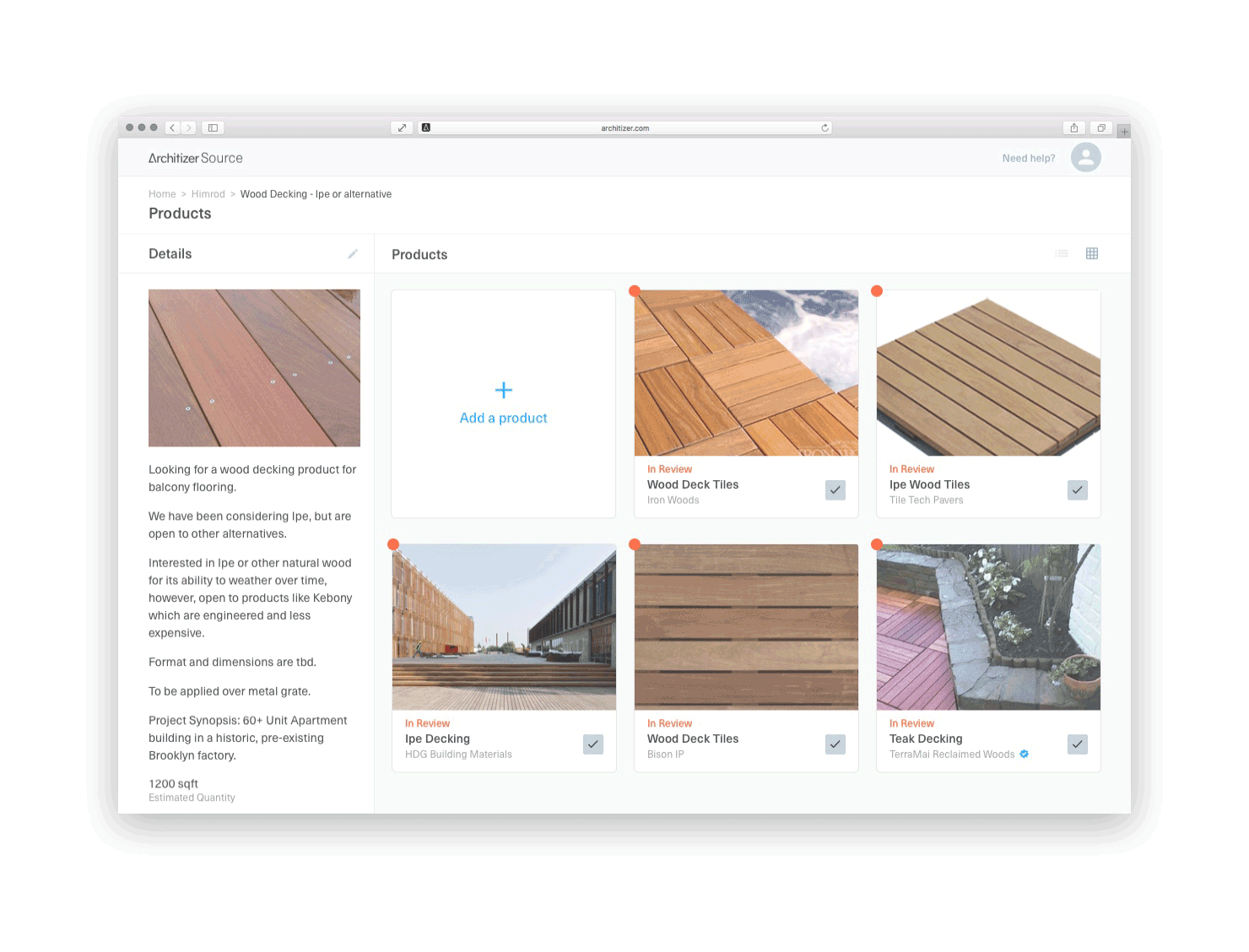
Task: Click orange dot on Ipe Wood Tiles card
Action: point(877,290)
